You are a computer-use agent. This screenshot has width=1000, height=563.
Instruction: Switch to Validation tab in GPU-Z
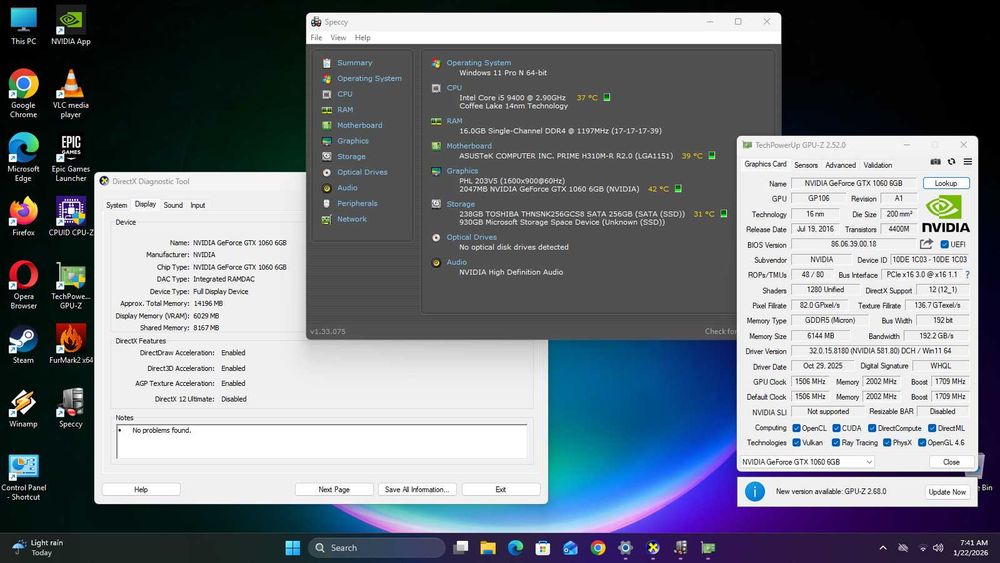878,165
